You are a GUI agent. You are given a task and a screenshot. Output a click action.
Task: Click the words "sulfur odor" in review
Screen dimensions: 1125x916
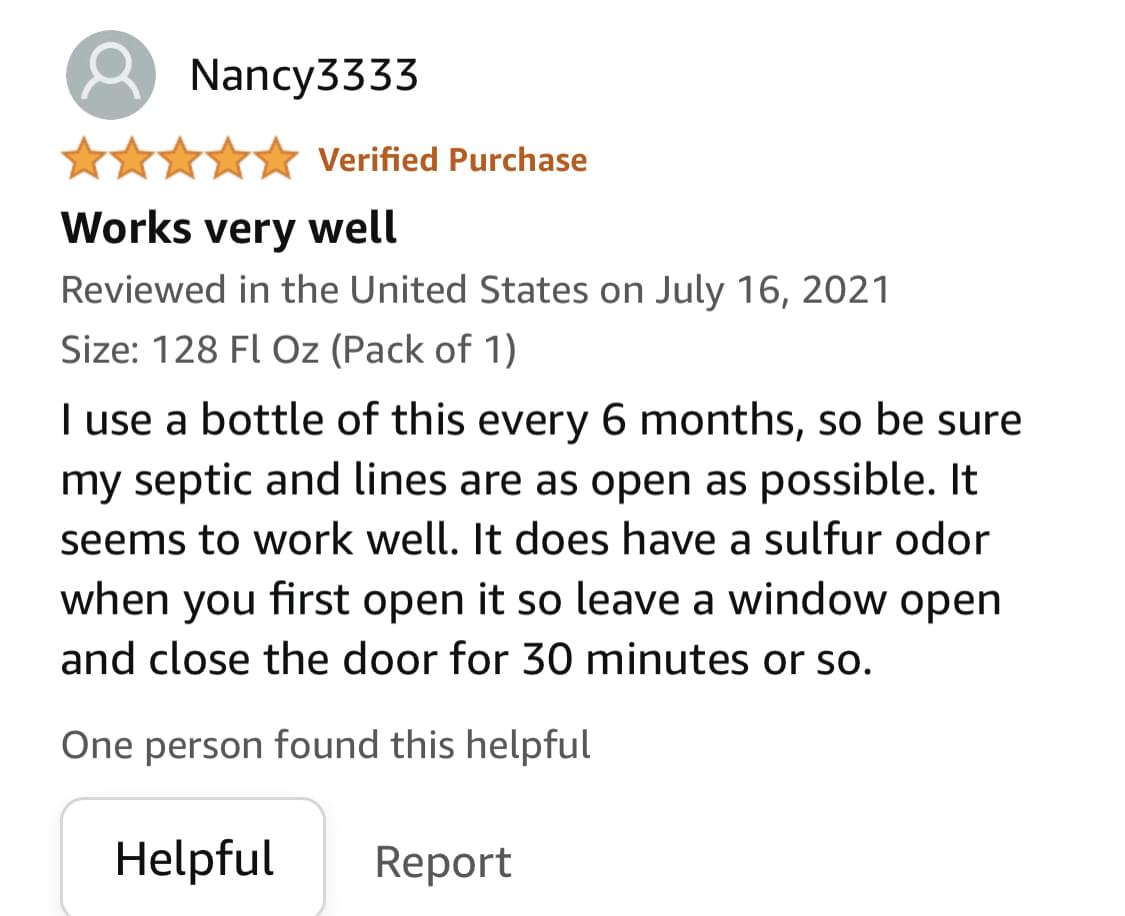[x=876, y=540]
